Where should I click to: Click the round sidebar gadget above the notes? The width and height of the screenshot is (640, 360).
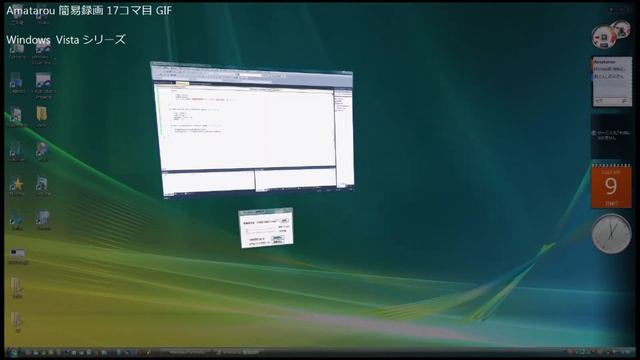(611, 34)
